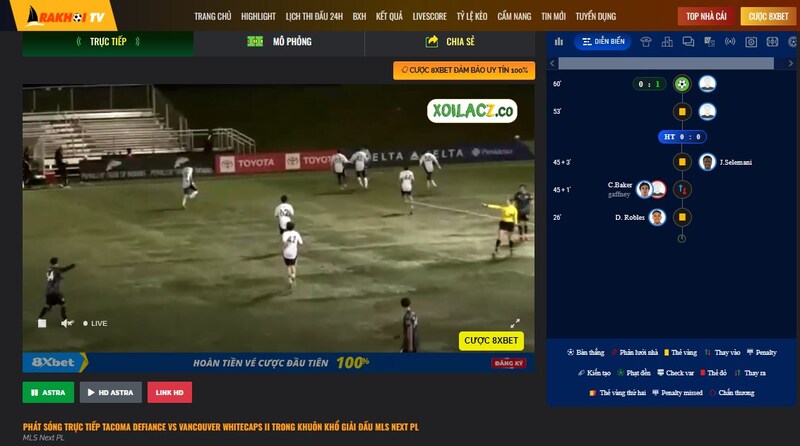Open the TỶ LỆ KÈO menu
The height and width of the screenshot is (446, 800).
[471, 16]
